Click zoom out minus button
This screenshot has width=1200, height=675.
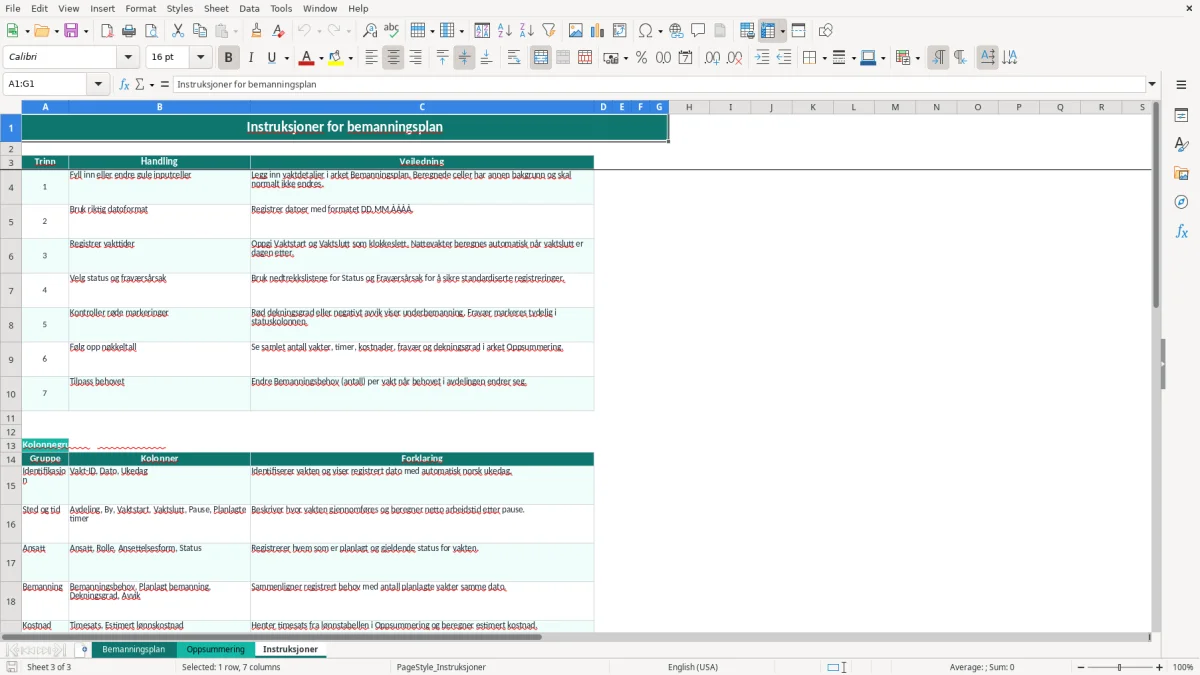coord(1081,667)
